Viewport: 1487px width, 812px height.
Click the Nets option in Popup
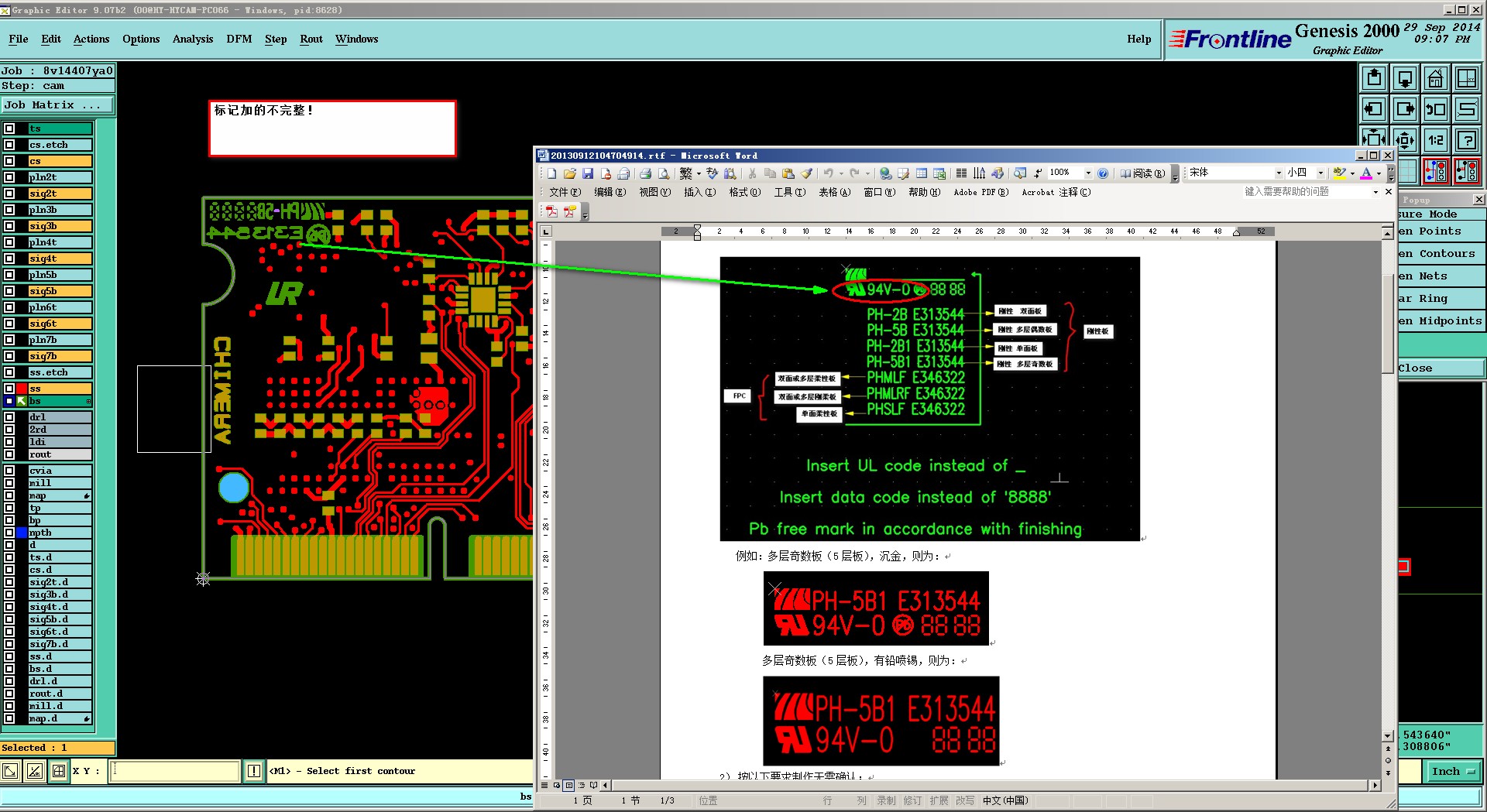tap(1441, 276)
